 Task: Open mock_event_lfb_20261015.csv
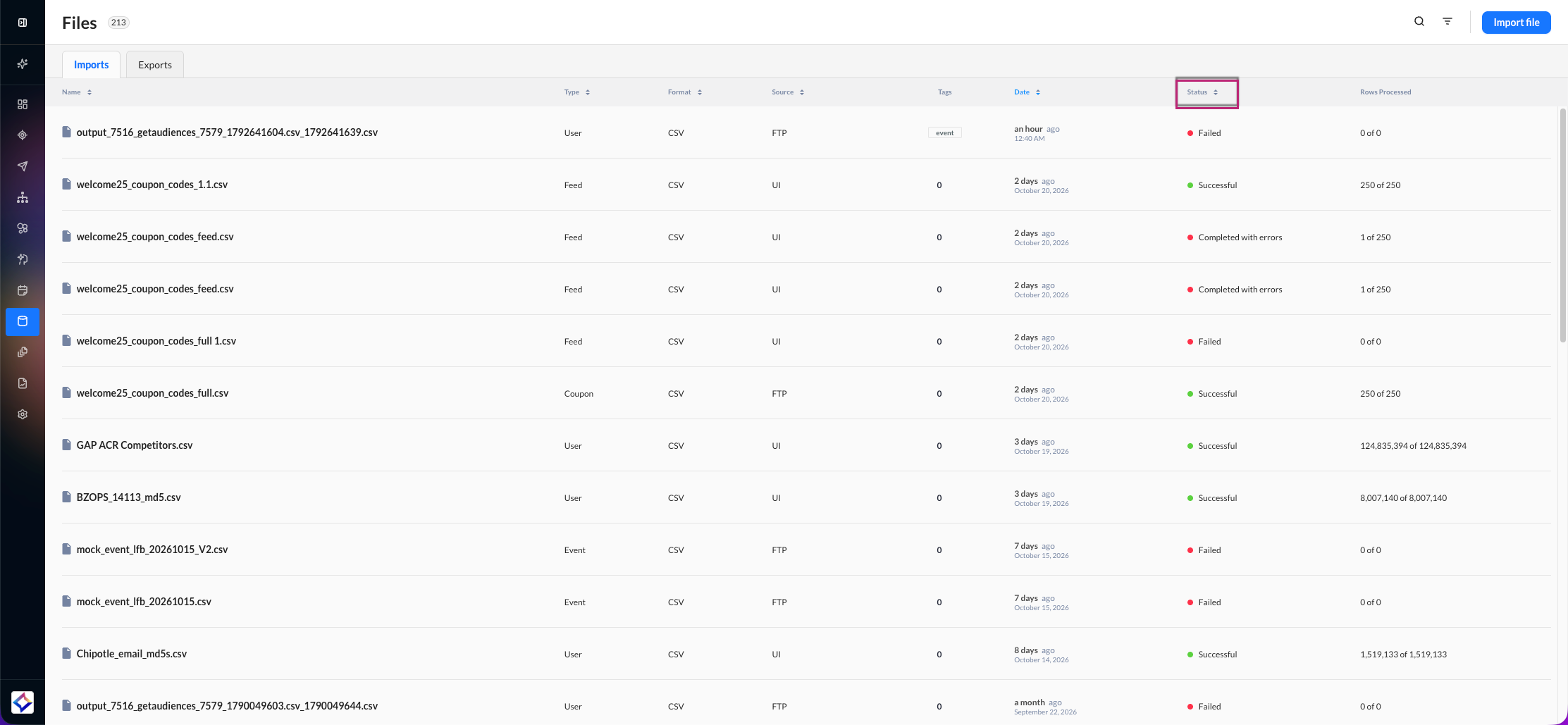click(144, 602)
